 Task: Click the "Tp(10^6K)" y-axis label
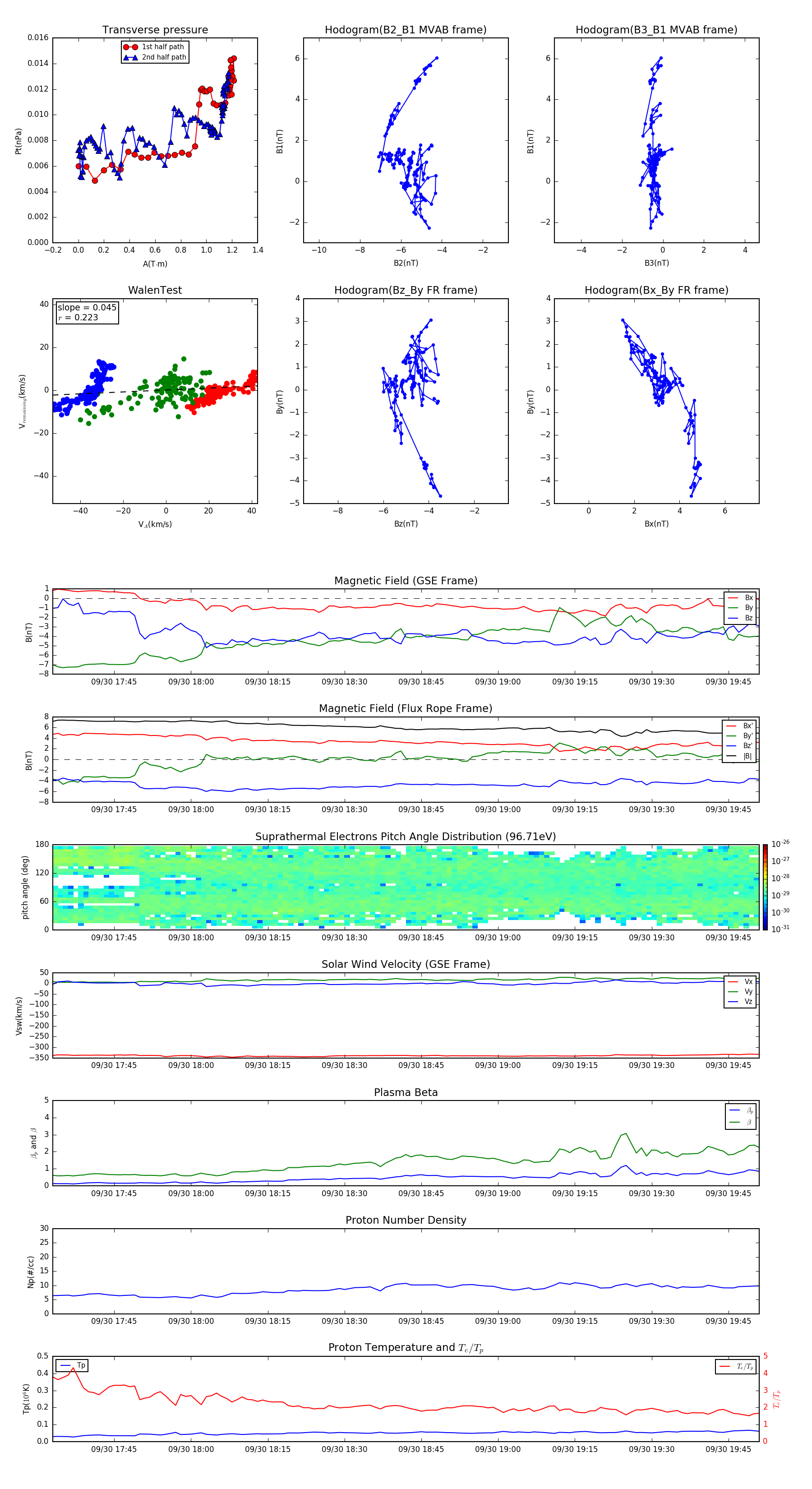26,1399
